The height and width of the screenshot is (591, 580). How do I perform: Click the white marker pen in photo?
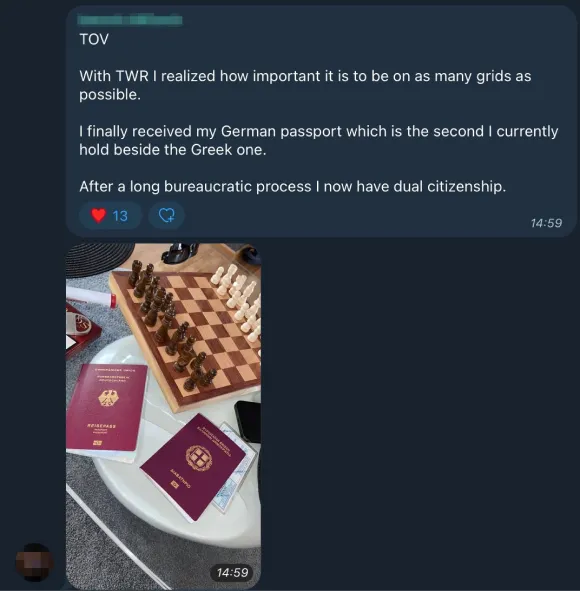click(x=91, y=297)
